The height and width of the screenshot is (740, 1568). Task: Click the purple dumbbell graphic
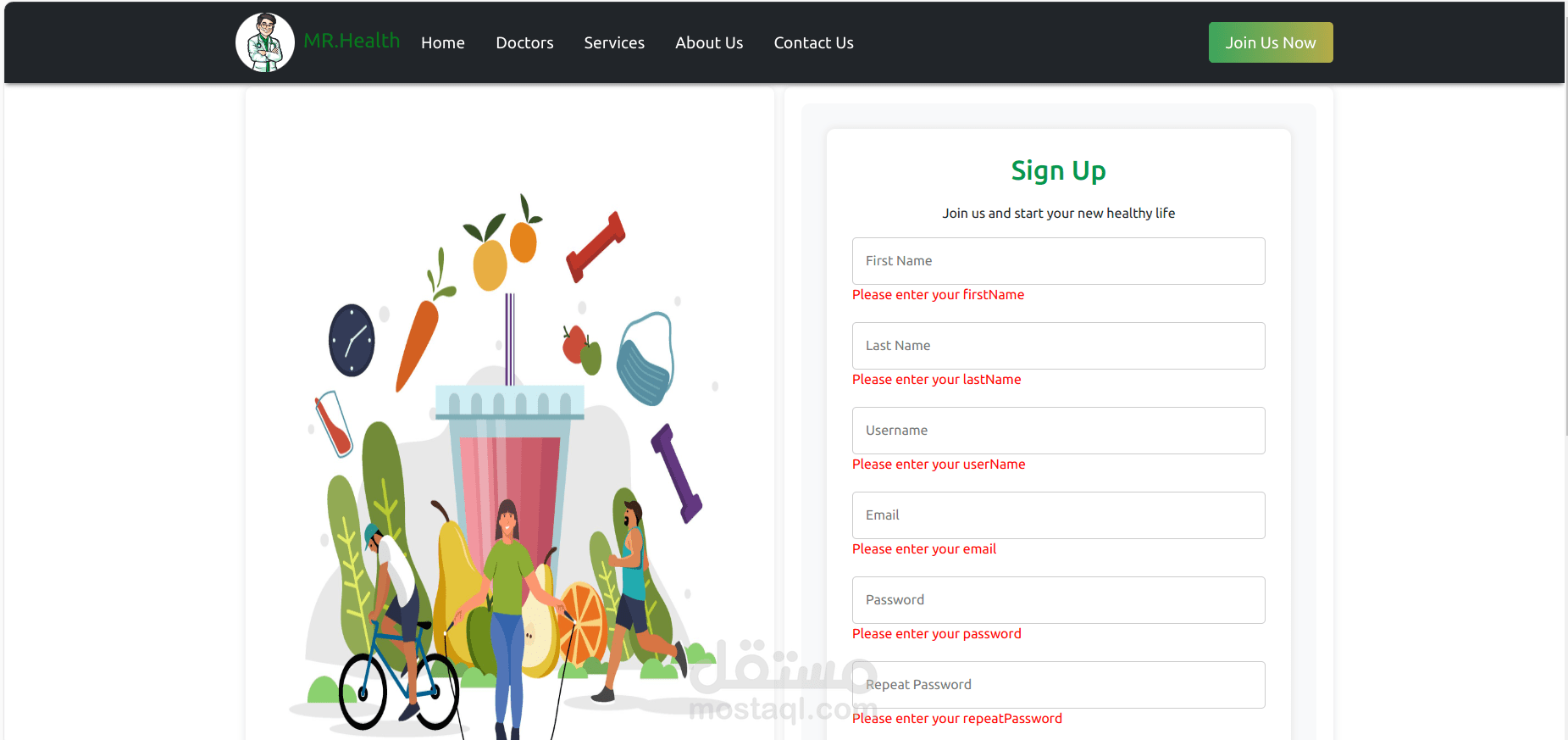point(676,473)
